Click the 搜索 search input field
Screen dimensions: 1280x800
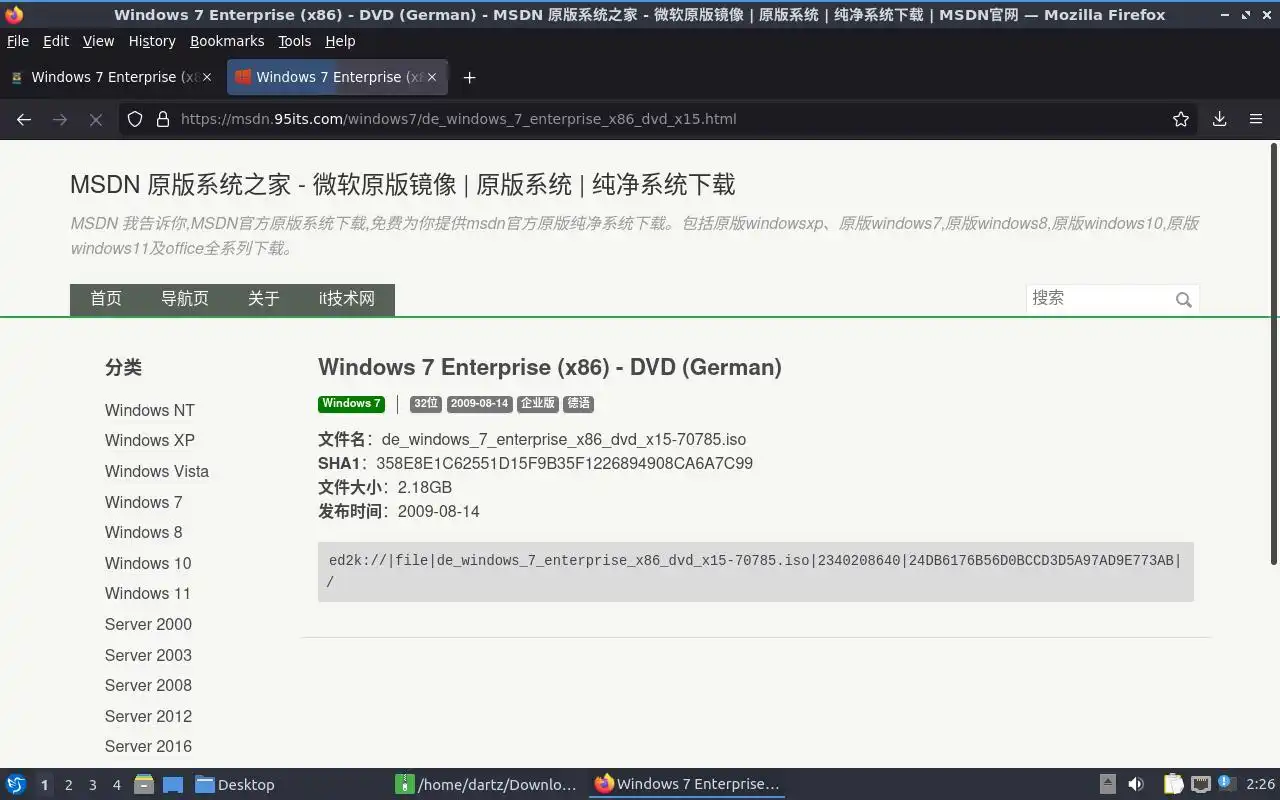point(1098,298)
